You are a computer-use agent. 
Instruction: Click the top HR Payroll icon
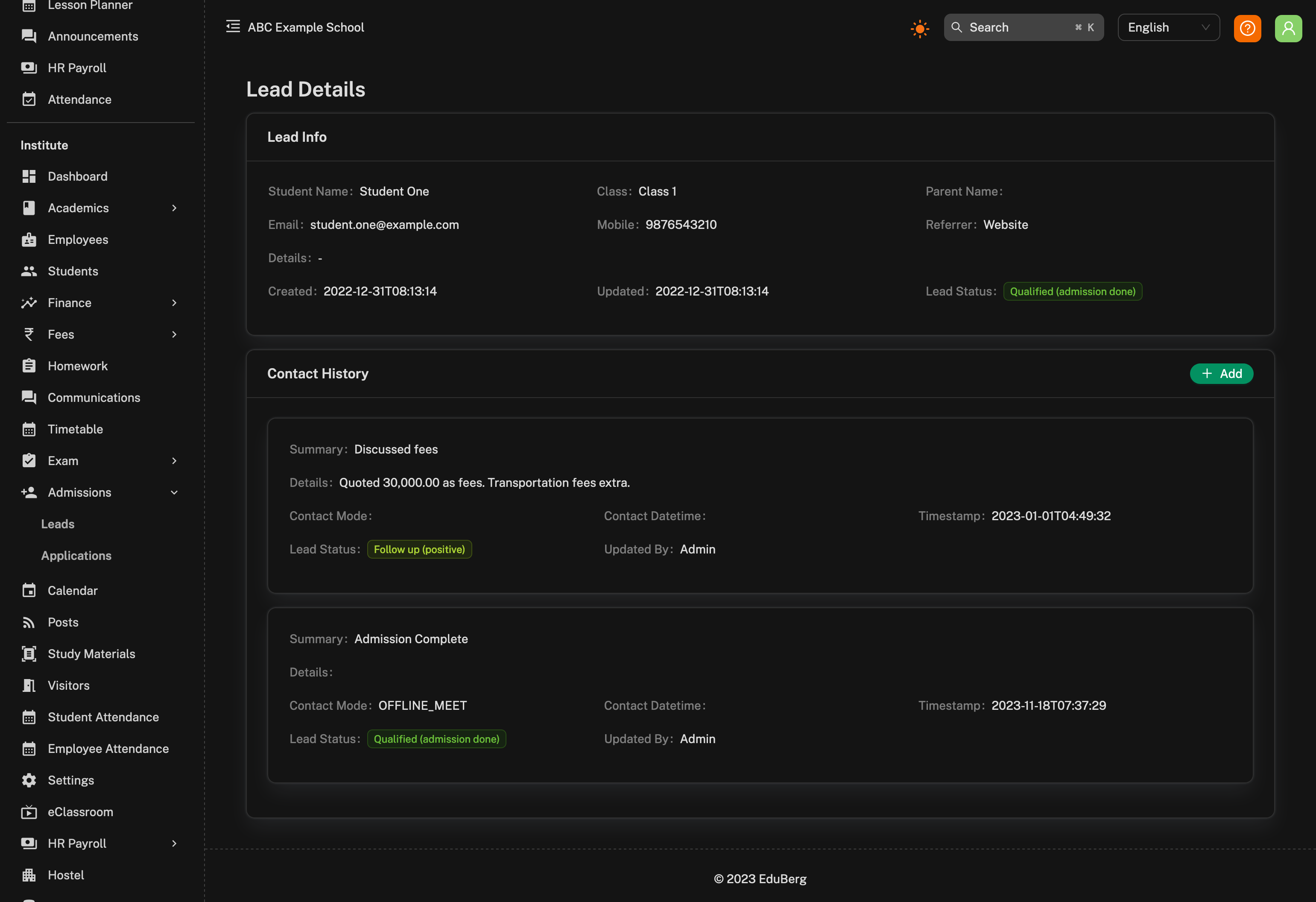point(29,68)
